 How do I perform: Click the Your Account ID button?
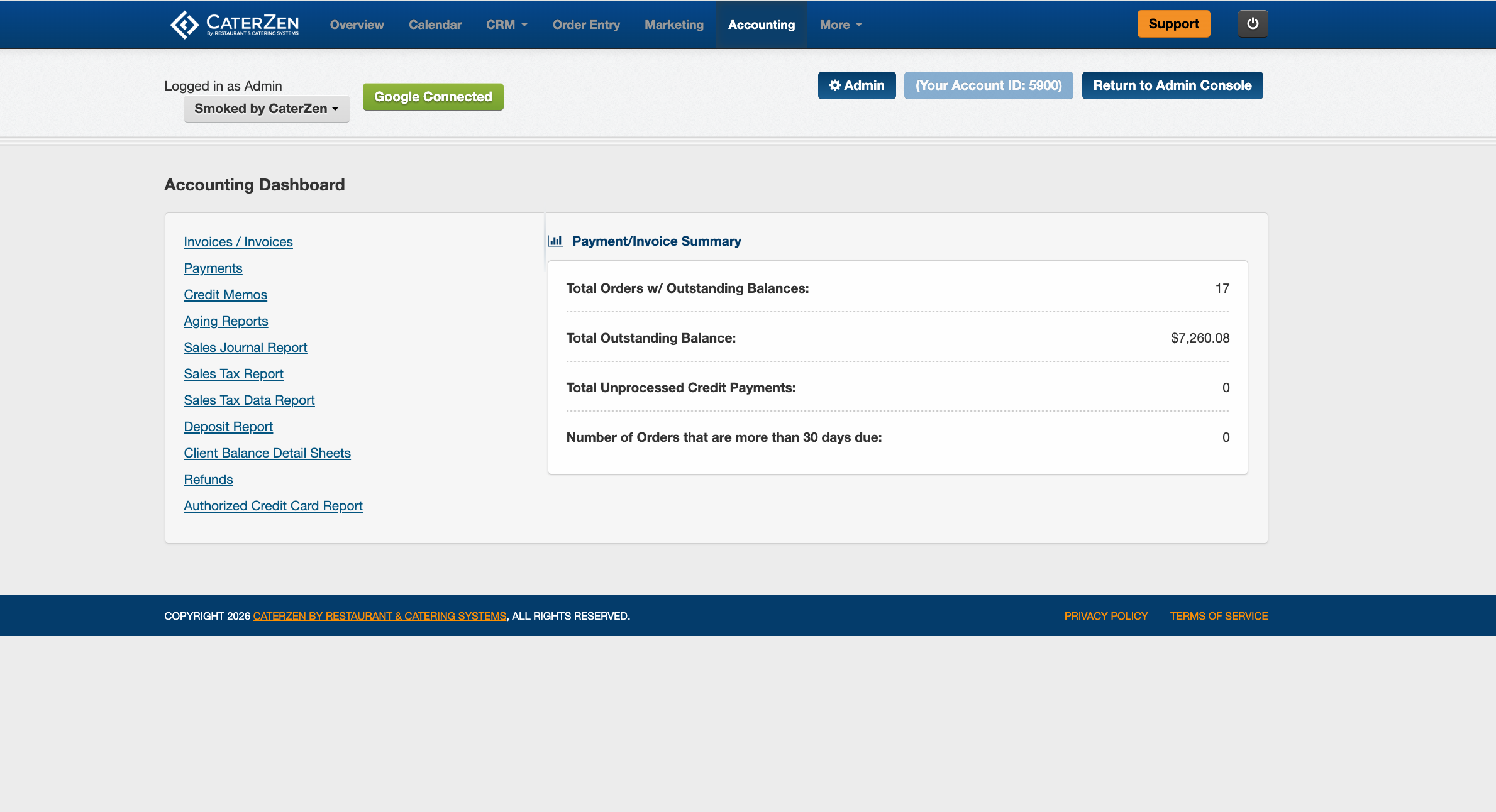988,85
